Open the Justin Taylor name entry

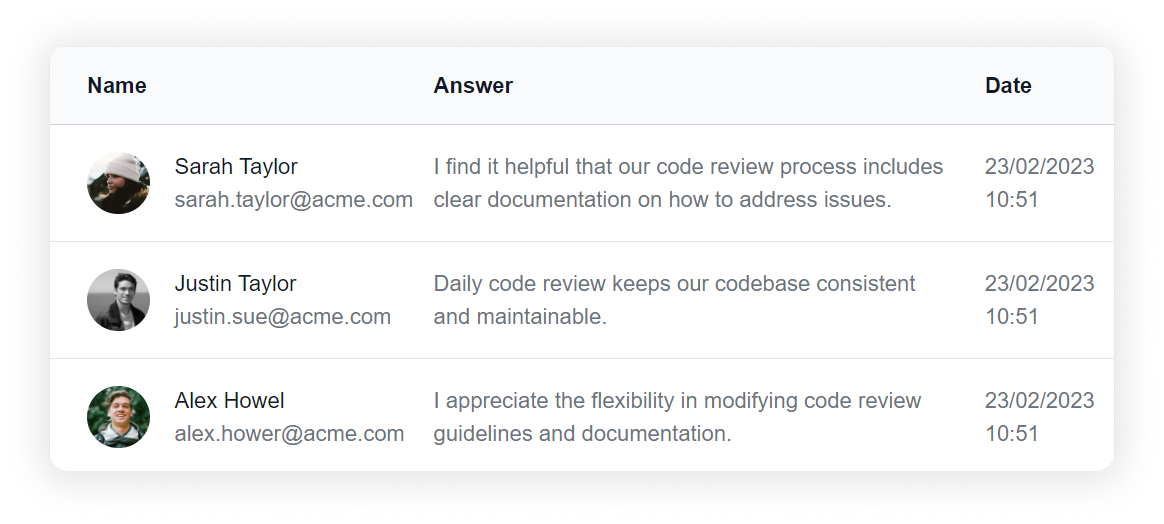pos(235,284)
